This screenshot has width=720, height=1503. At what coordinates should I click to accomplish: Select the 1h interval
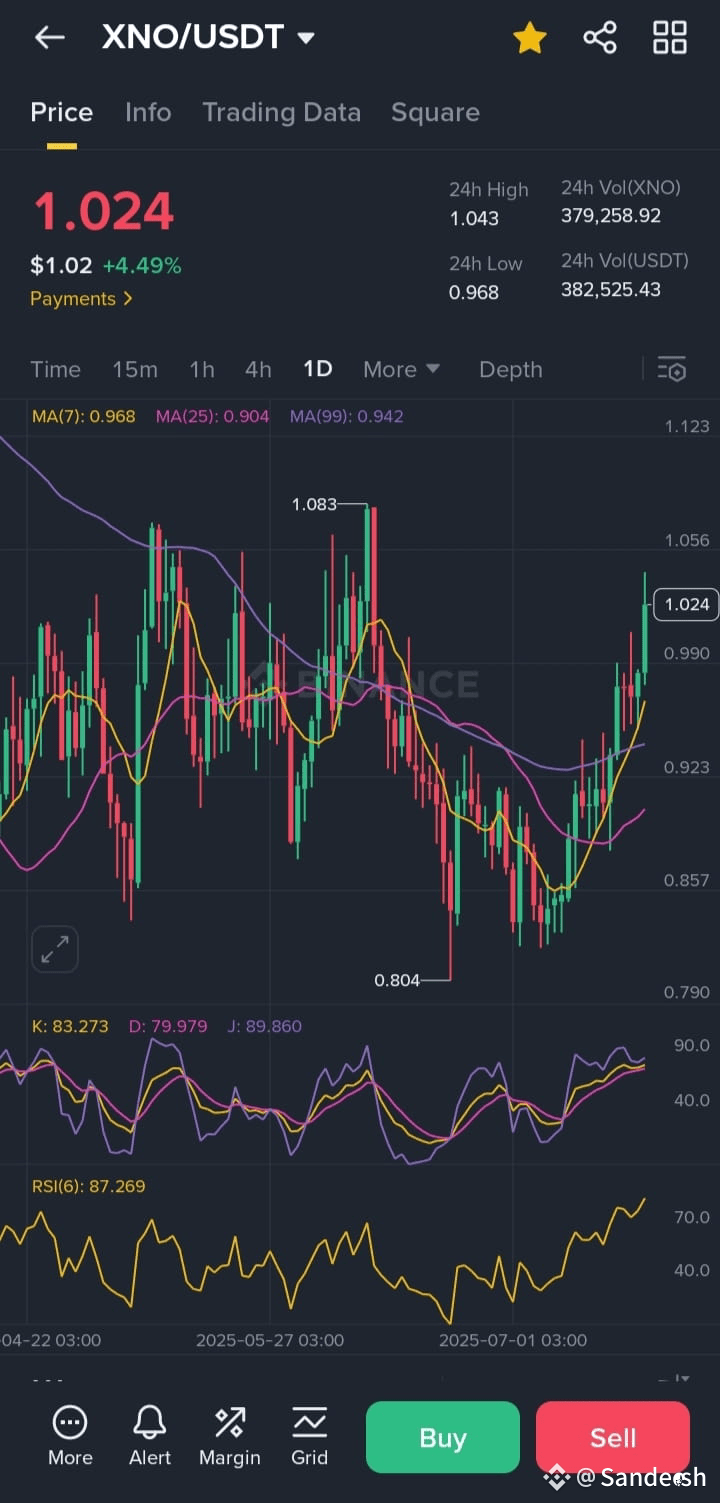point(202,369)
